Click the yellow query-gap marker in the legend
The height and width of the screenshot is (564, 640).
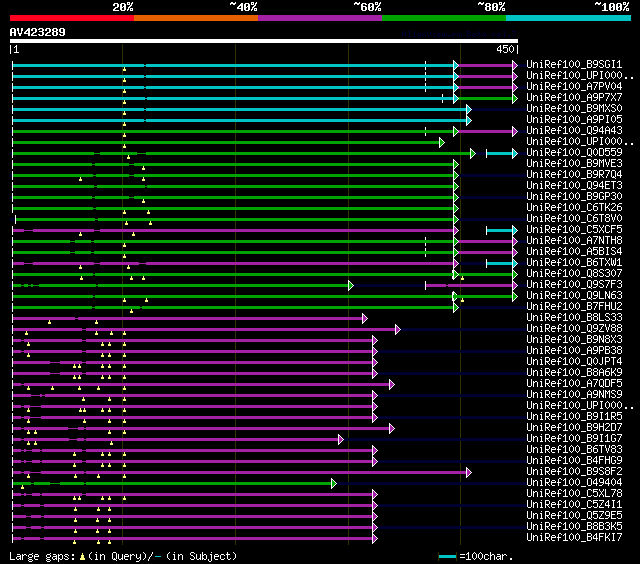pyautogui.click(x=82, y=556)
